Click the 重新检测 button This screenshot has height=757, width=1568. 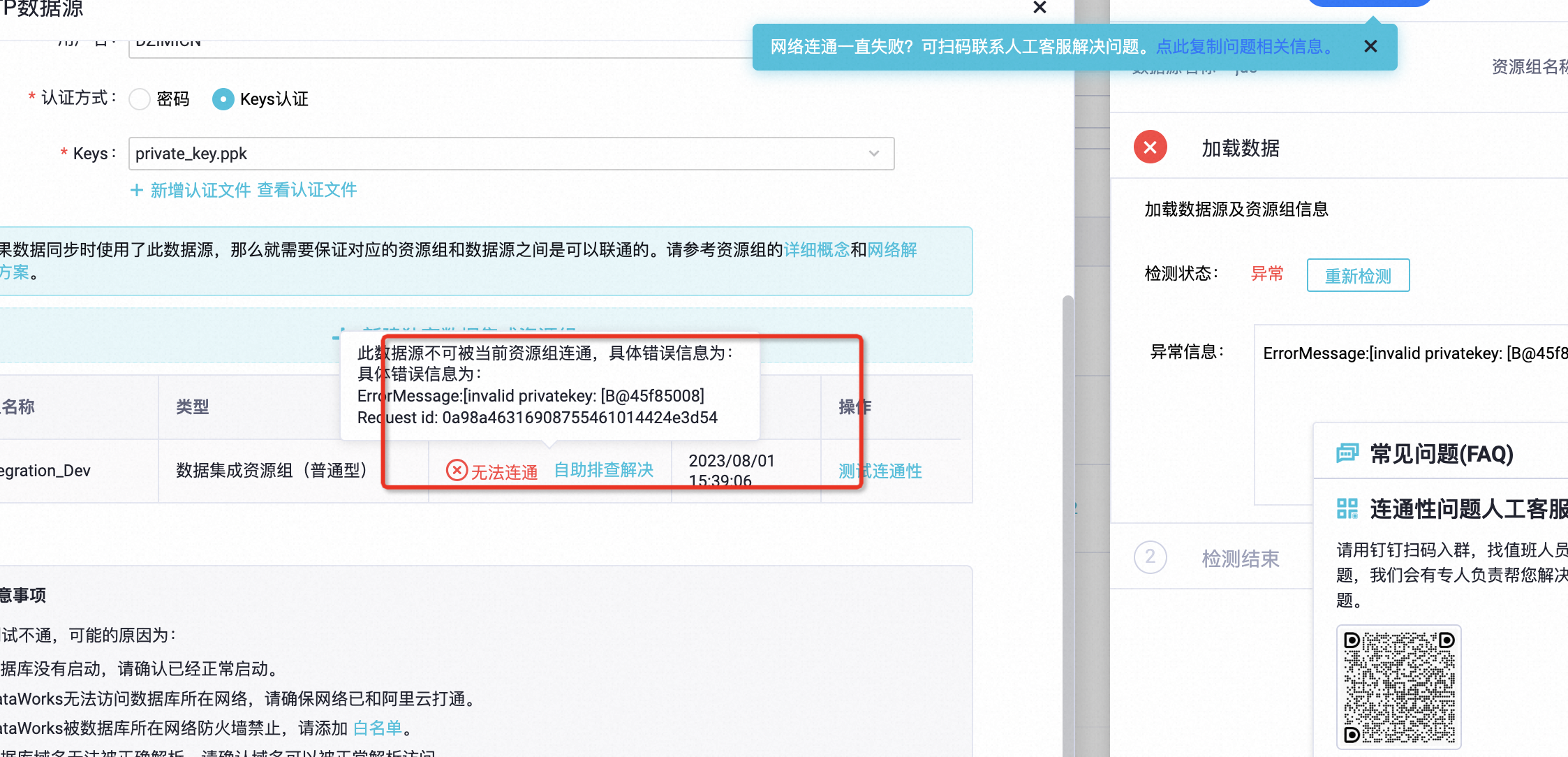tap(1357, 275)
